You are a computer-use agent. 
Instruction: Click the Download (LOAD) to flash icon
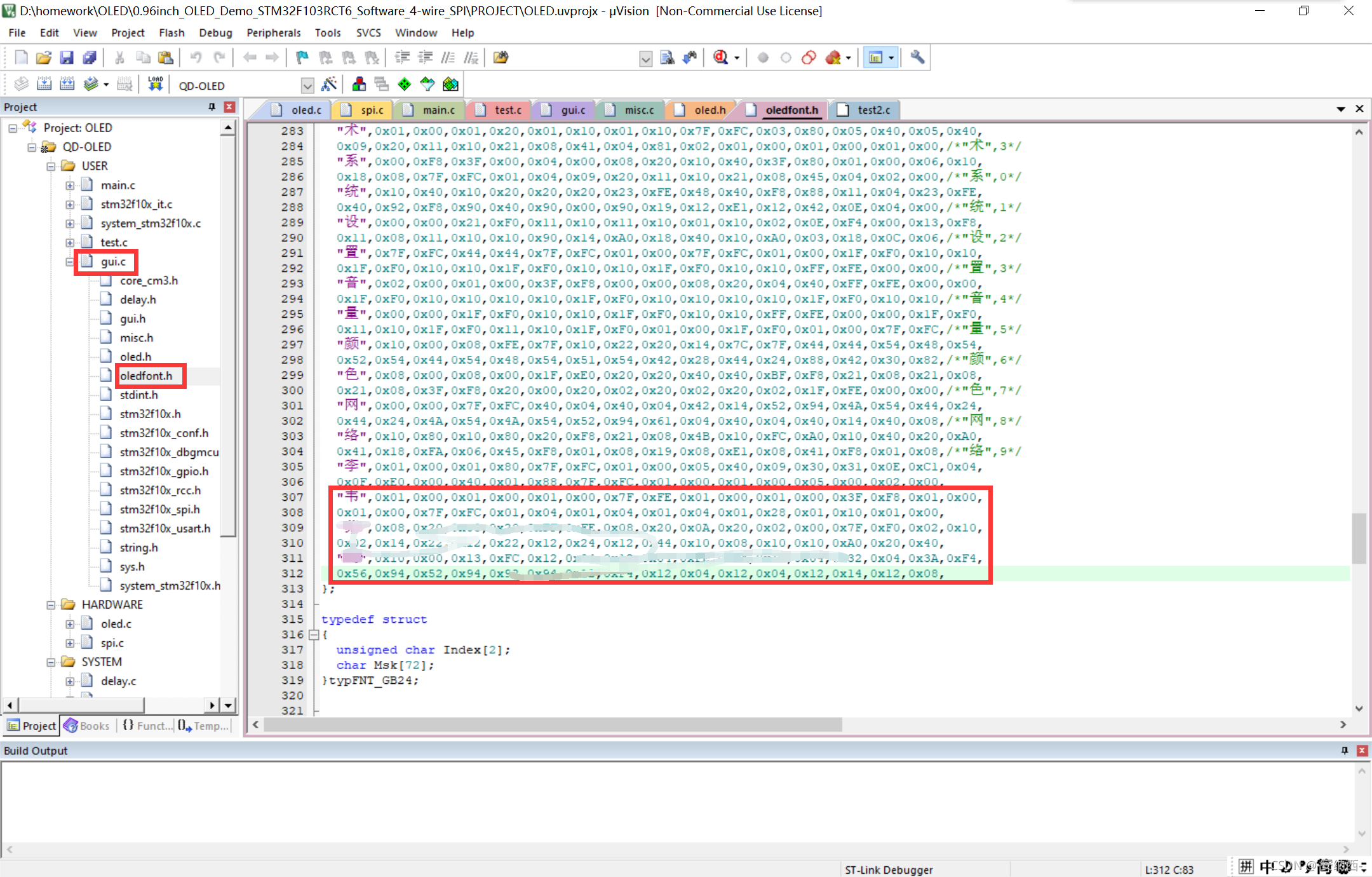[x=155, y=85]
